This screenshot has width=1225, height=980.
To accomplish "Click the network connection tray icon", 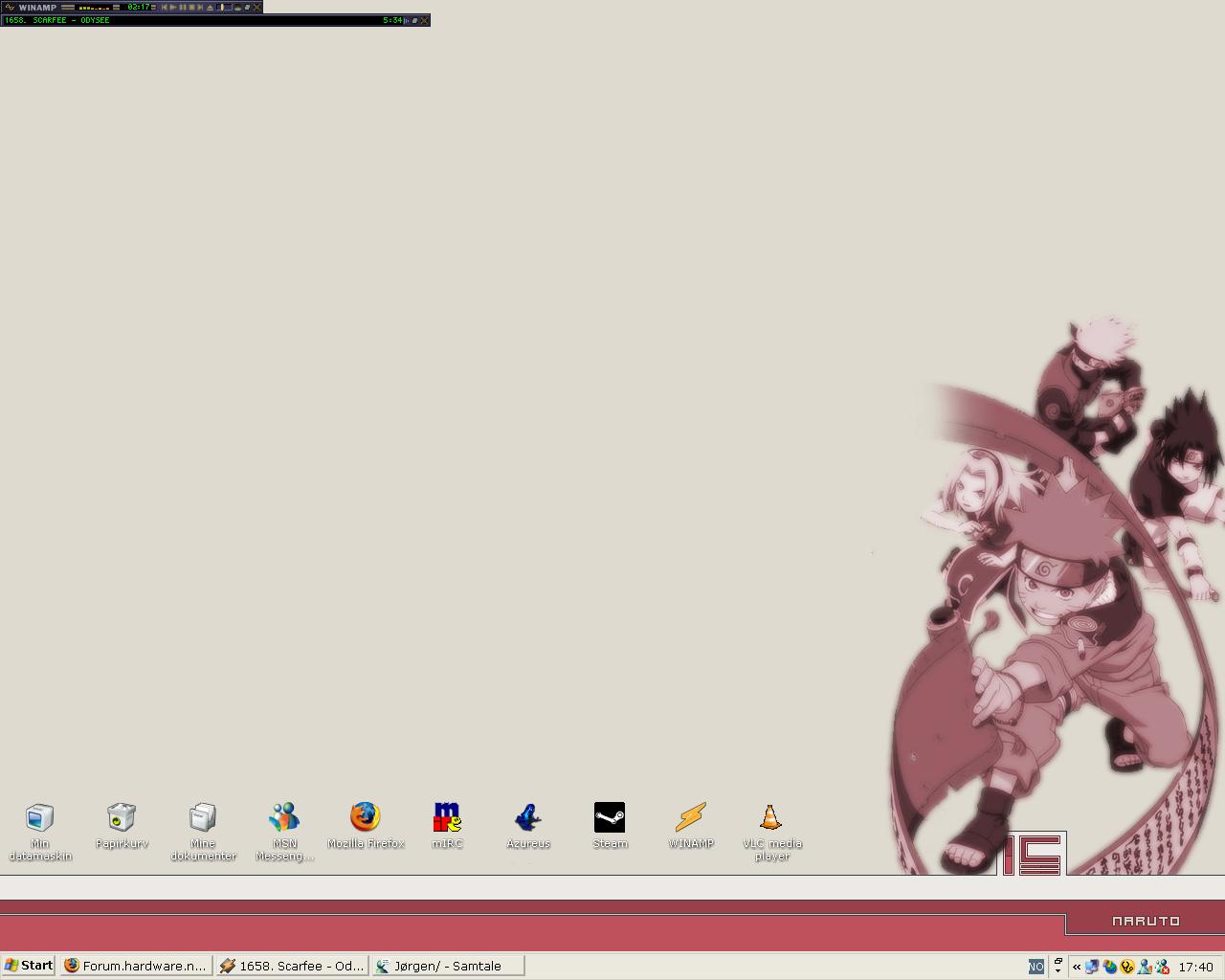I will click(1092, 967).
